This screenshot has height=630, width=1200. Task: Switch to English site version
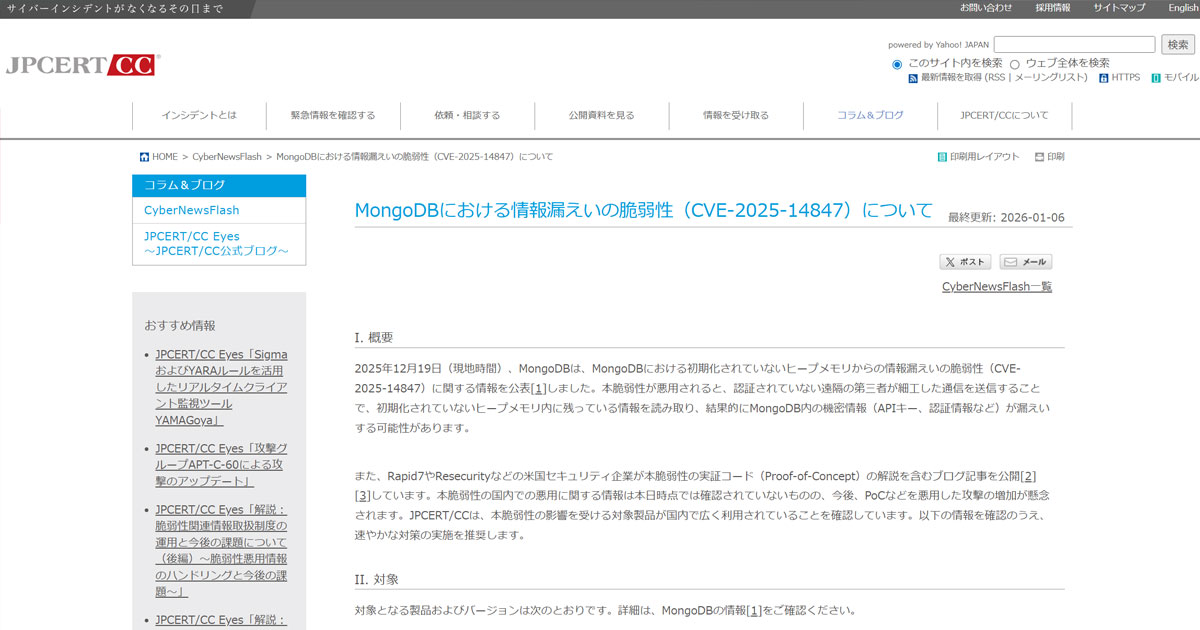(x=1182, y=8)
